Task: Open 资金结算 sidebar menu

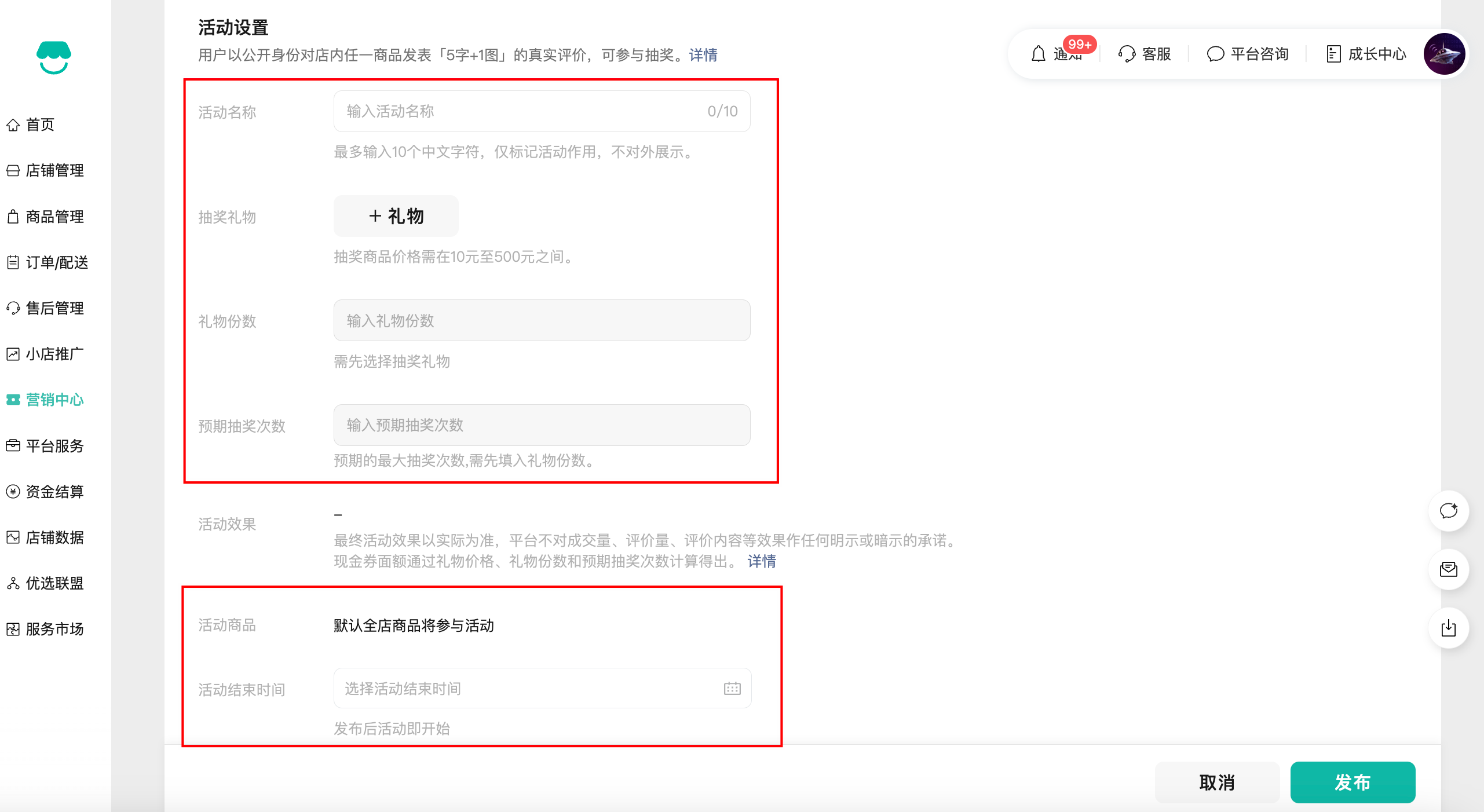Action: (x=54, y=492)
